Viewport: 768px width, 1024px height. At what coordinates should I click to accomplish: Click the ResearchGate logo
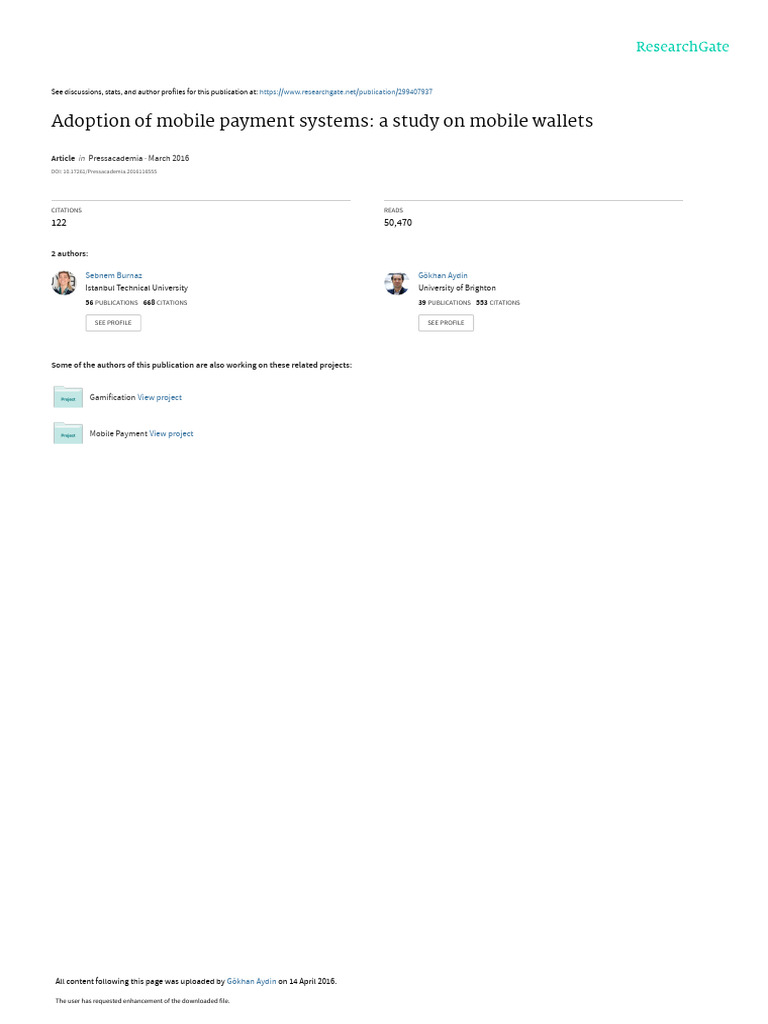(682, 46)
